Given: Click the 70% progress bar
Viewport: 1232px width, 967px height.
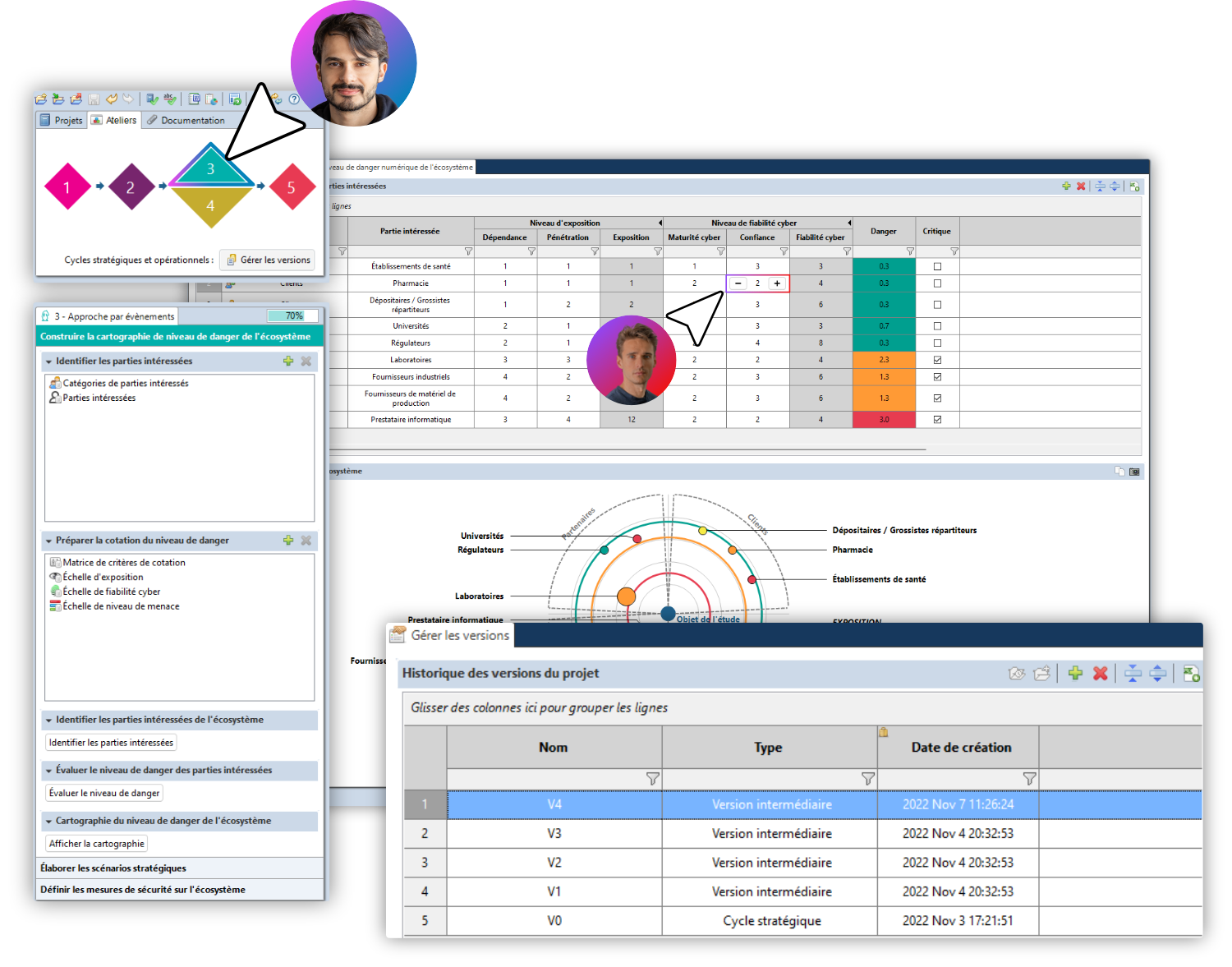Looking at the screenshot, I should 293,315.
